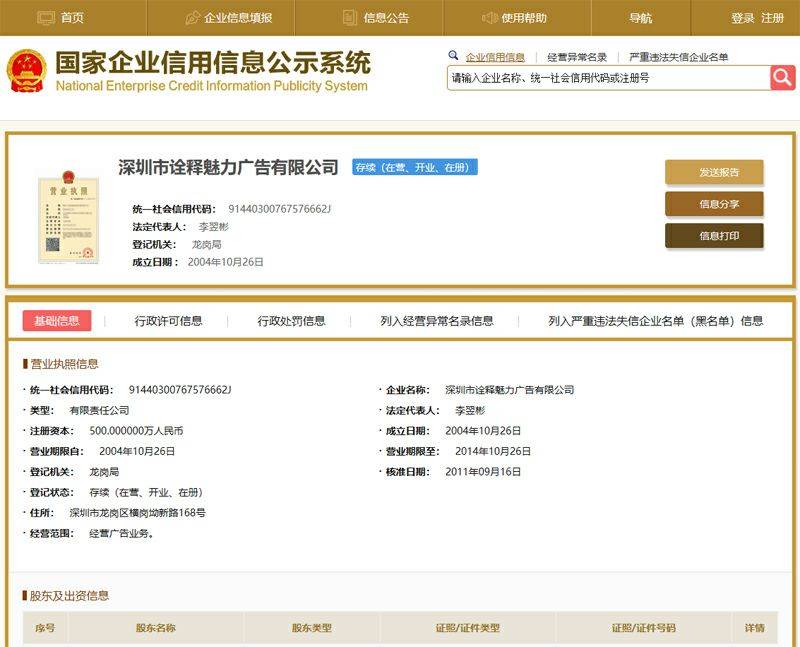
Task: Click the 登录 login link
Action: click(743, 18)
